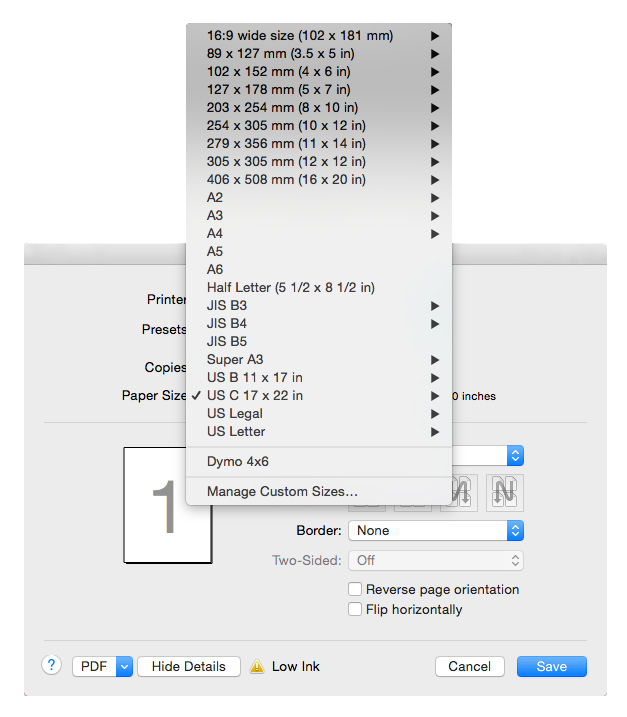Choose 89 x 127 mm (3.5 x 5 in)

(x=319, y=54)
